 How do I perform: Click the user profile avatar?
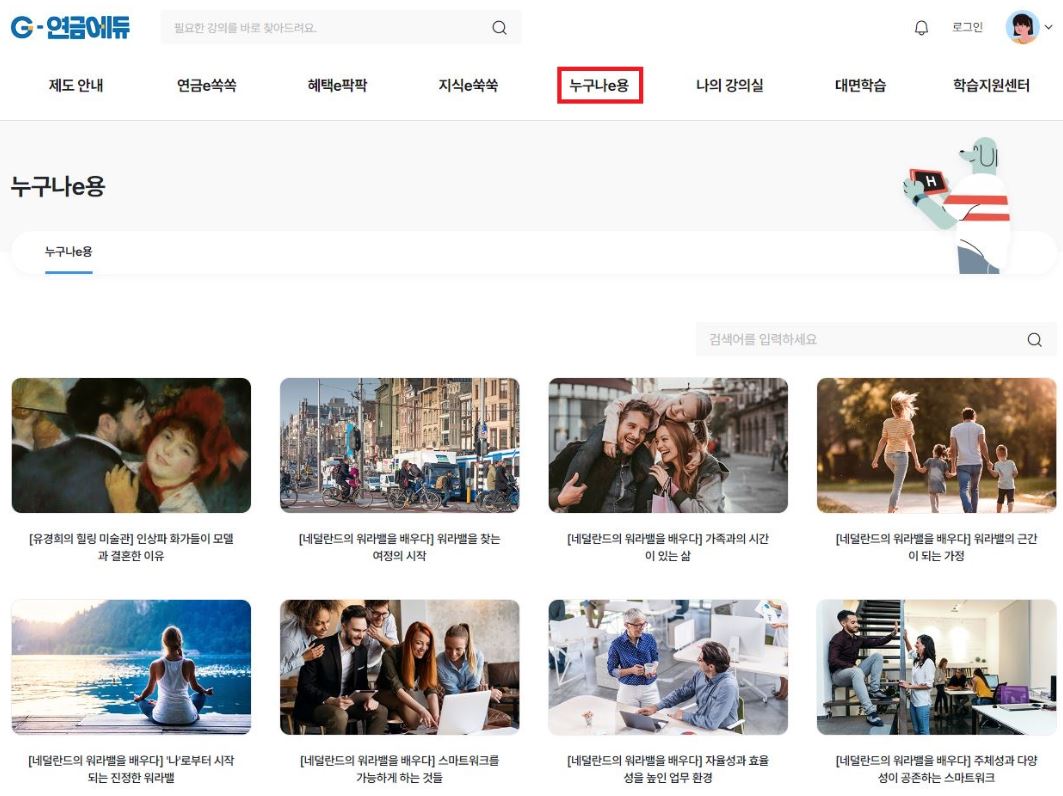coord(1022,28)
